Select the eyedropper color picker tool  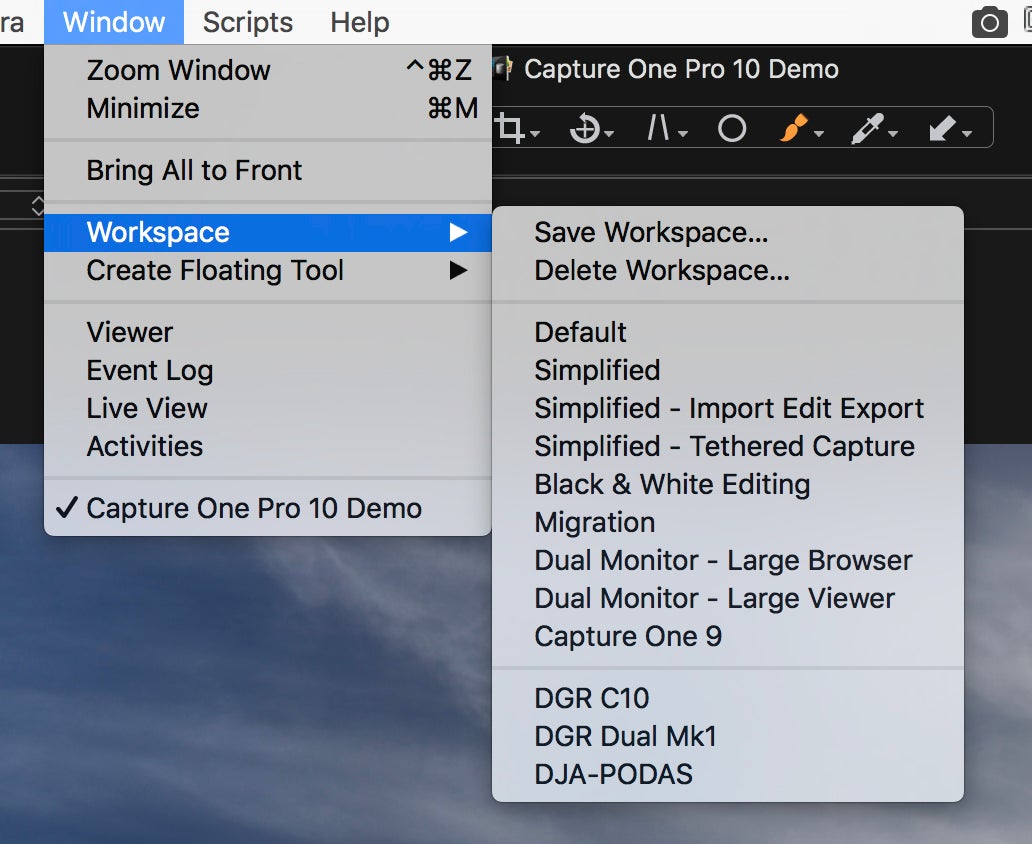click(x=867, y=128)
